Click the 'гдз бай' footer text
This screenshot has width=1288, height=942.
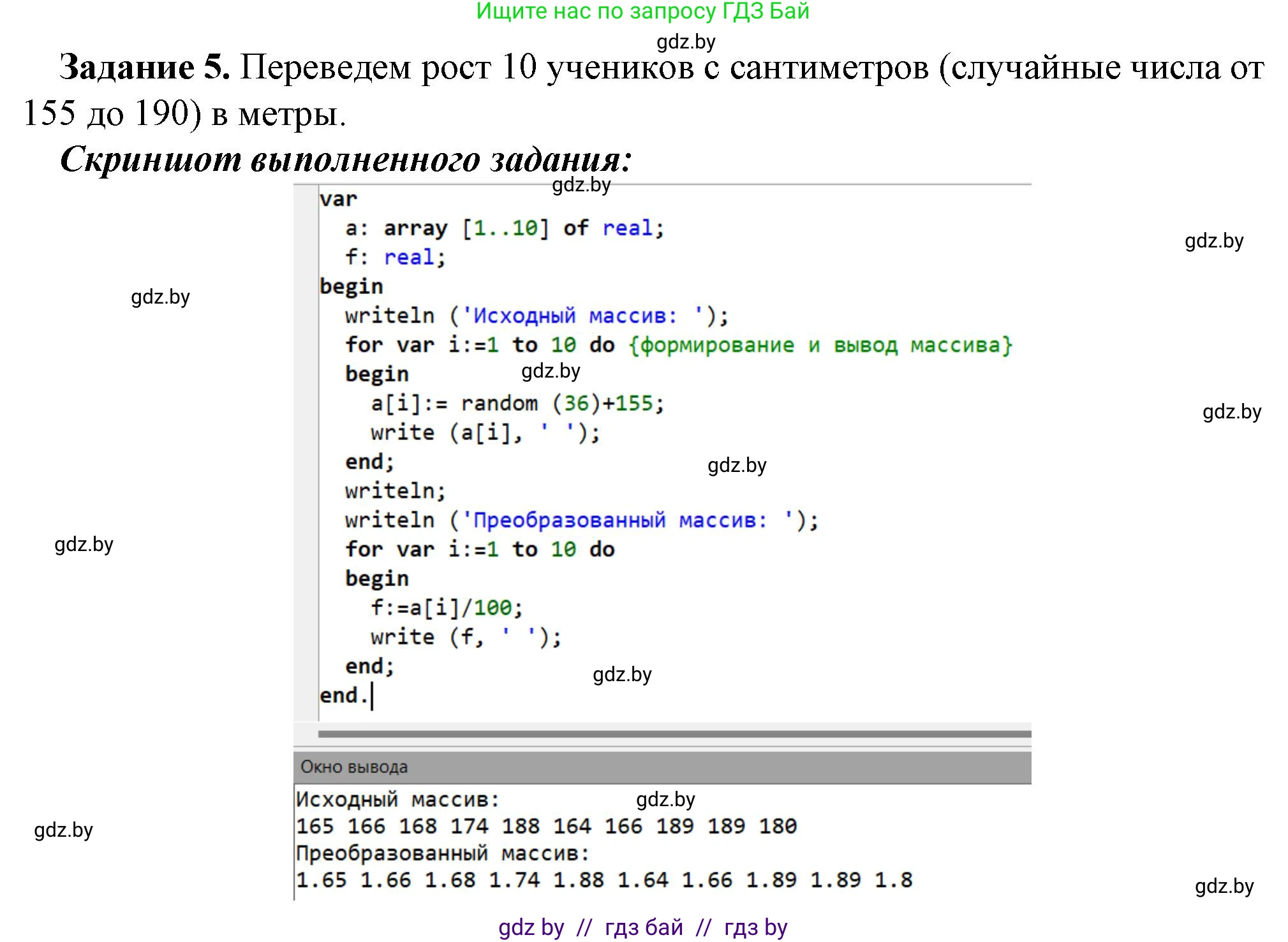click(644, 928)
